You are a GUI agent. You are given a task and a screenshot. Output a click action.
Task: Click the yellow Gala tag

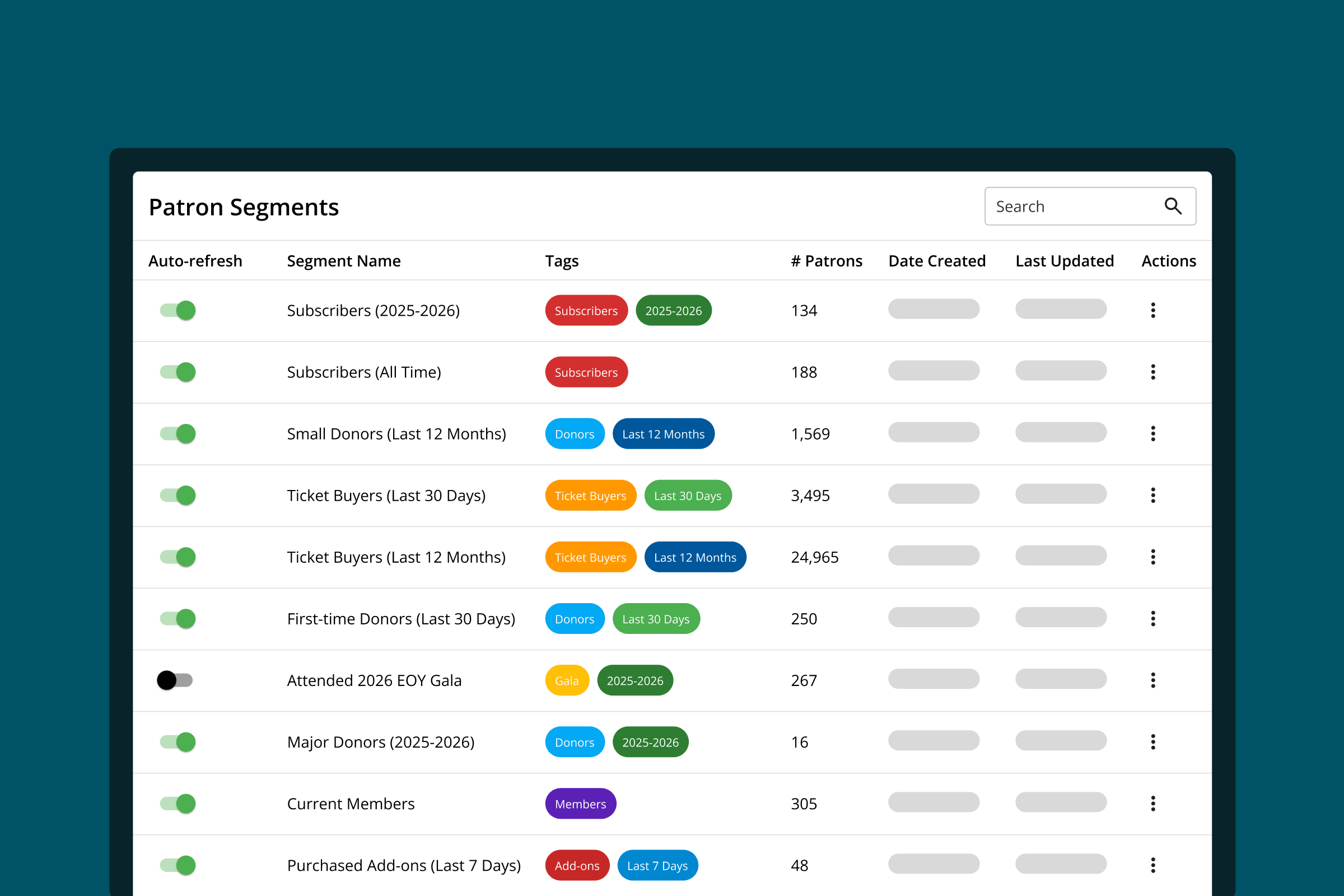(567, 680)
